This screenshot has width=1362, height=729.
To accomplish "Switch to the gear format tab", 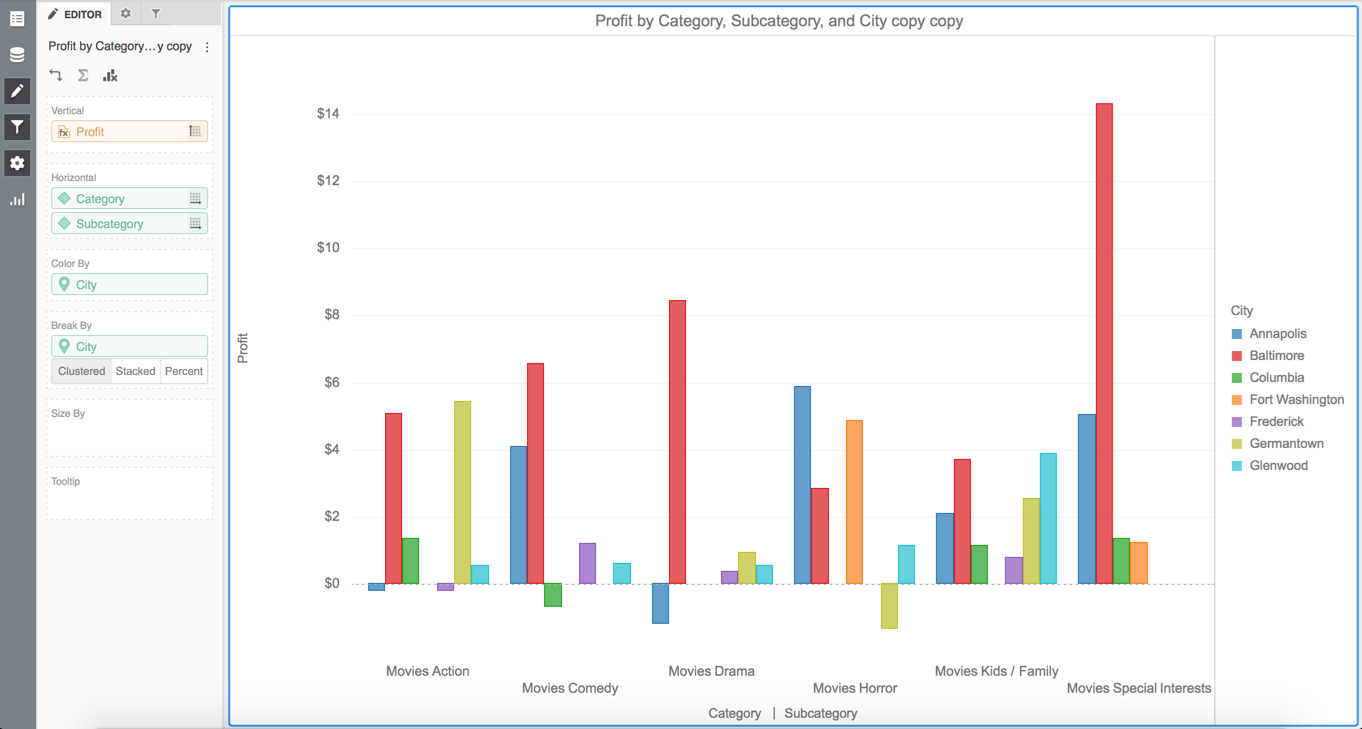I will tap(125, 14).
